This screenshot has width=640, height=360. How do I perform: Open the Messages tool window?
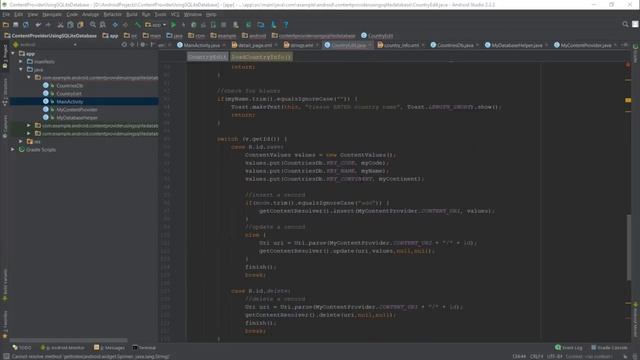coord(109,348)
